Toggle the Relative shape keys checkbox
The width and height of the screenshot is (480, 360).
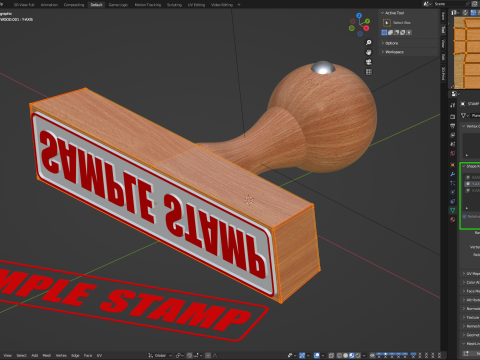(465, 216)
